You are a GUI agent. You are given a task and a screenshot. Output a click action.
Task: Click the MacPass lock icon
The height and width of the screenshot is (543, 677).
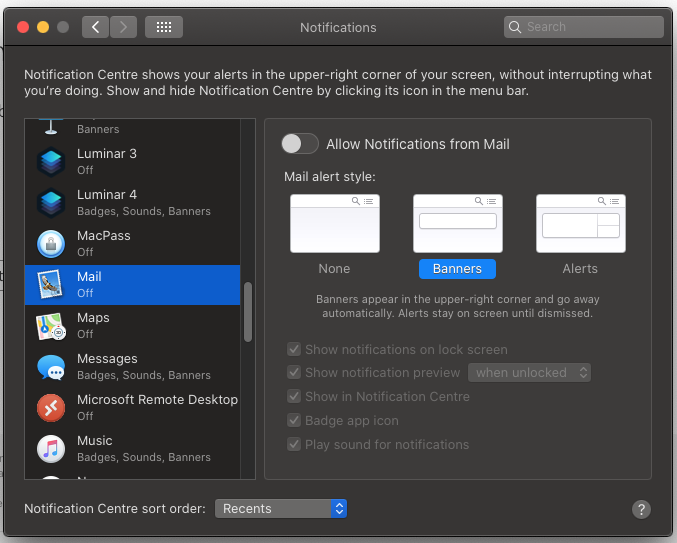click(x=51, y=244)
